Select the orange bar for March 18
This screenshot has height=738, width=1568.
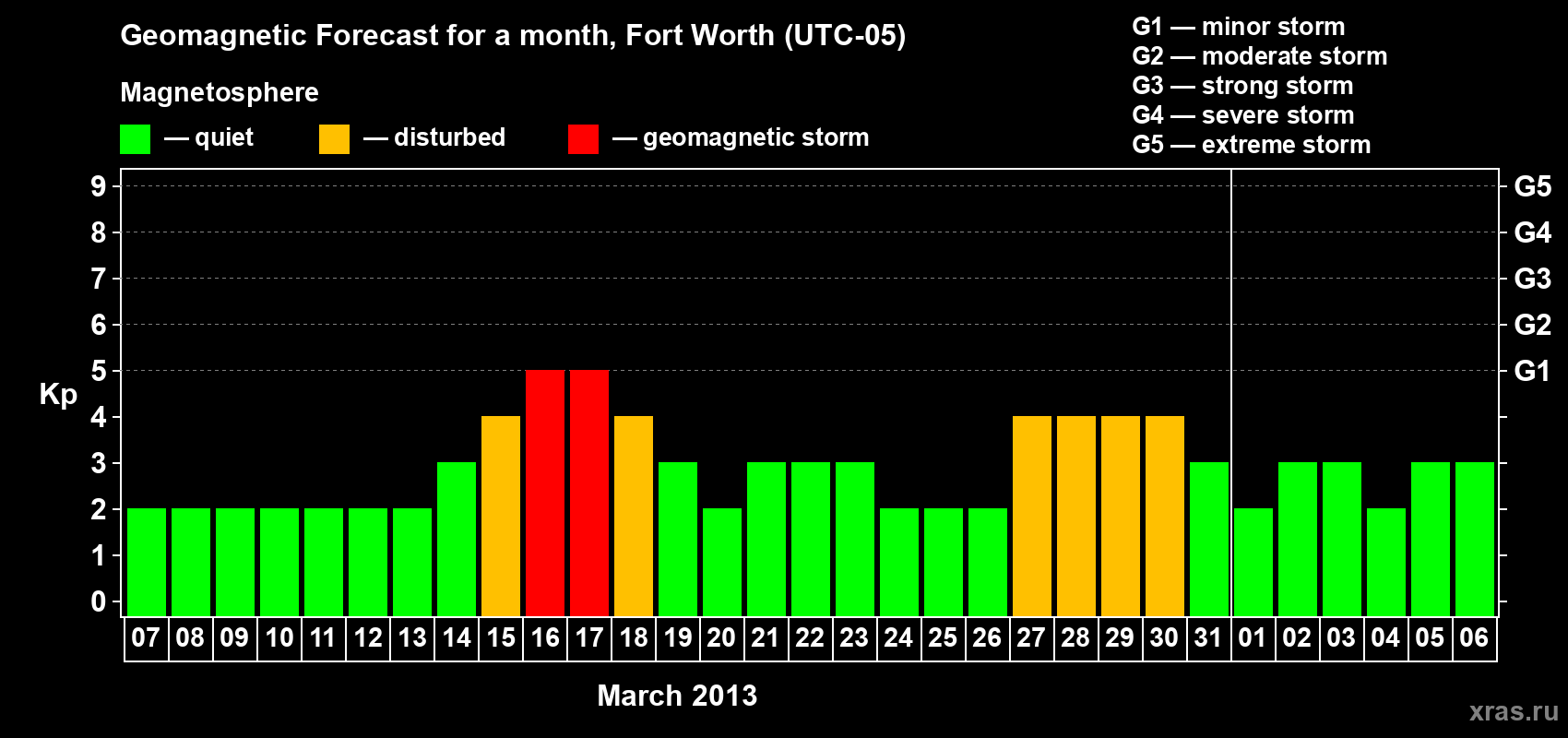634,516
